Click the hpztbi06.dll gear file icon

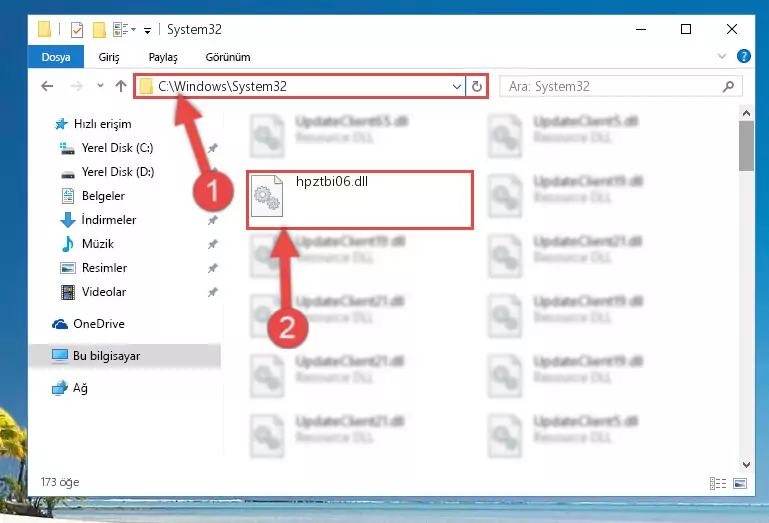pyautogui.click(x=267, y=196)
